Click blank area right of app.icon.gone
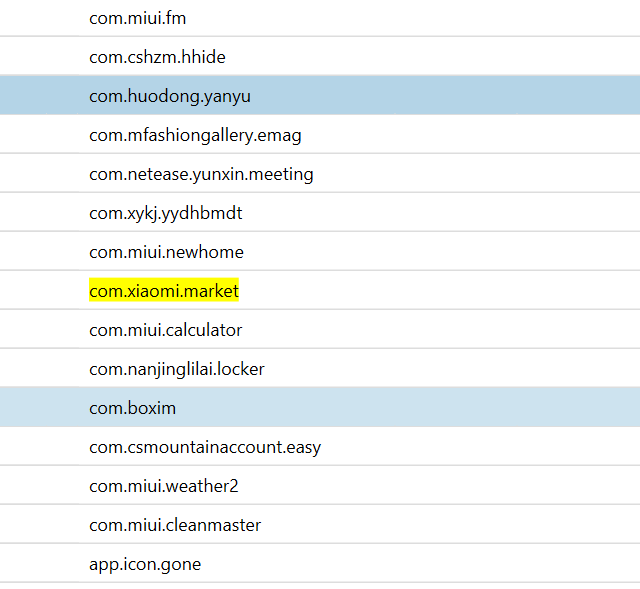 coord(420,565)
